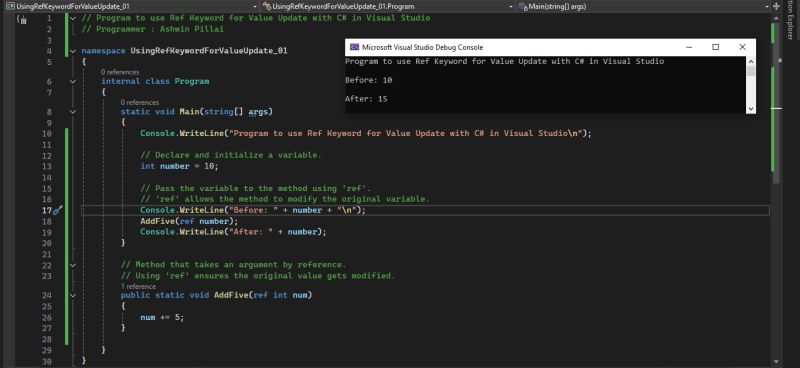Click the Debug Console window's title bar icon
The height and width of the screenshot is (368, 800).
tap(354, 47)
